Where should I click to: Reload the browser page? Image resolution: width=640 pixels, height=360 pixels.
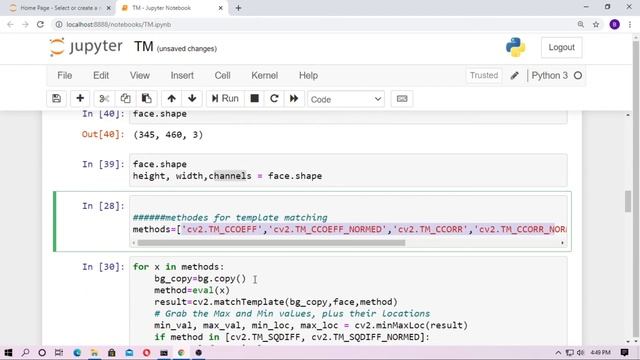point(40,24)
